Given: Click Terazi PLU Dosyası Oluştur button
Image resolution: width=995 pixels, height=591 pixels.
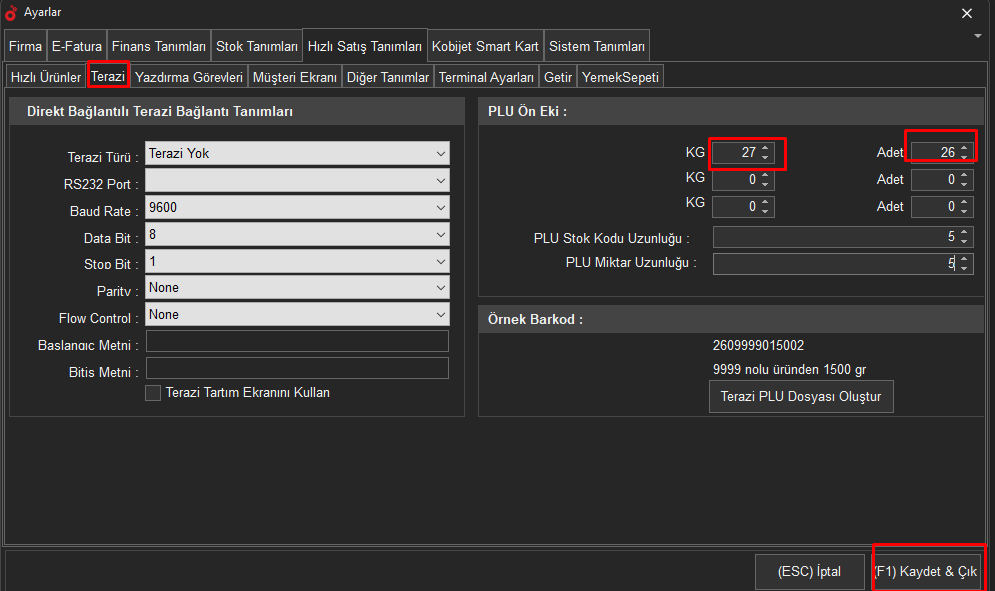Looking at the screenshot, I should [x=801, y=396].
